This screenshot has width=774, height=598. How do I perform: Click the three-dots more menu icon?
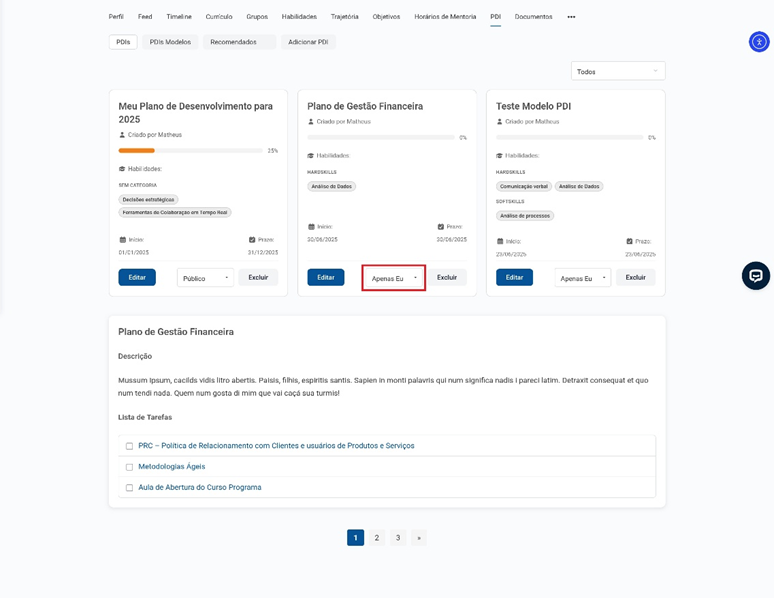[571, 17]
